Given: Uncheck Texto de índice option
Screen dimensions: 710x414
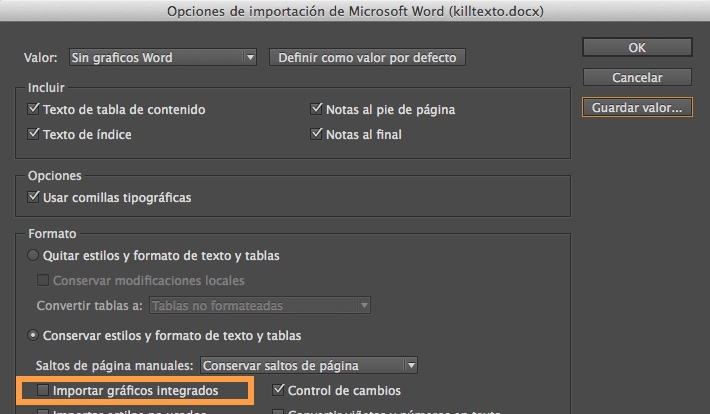Looking at the screenshot, I should tap(33, 134).
